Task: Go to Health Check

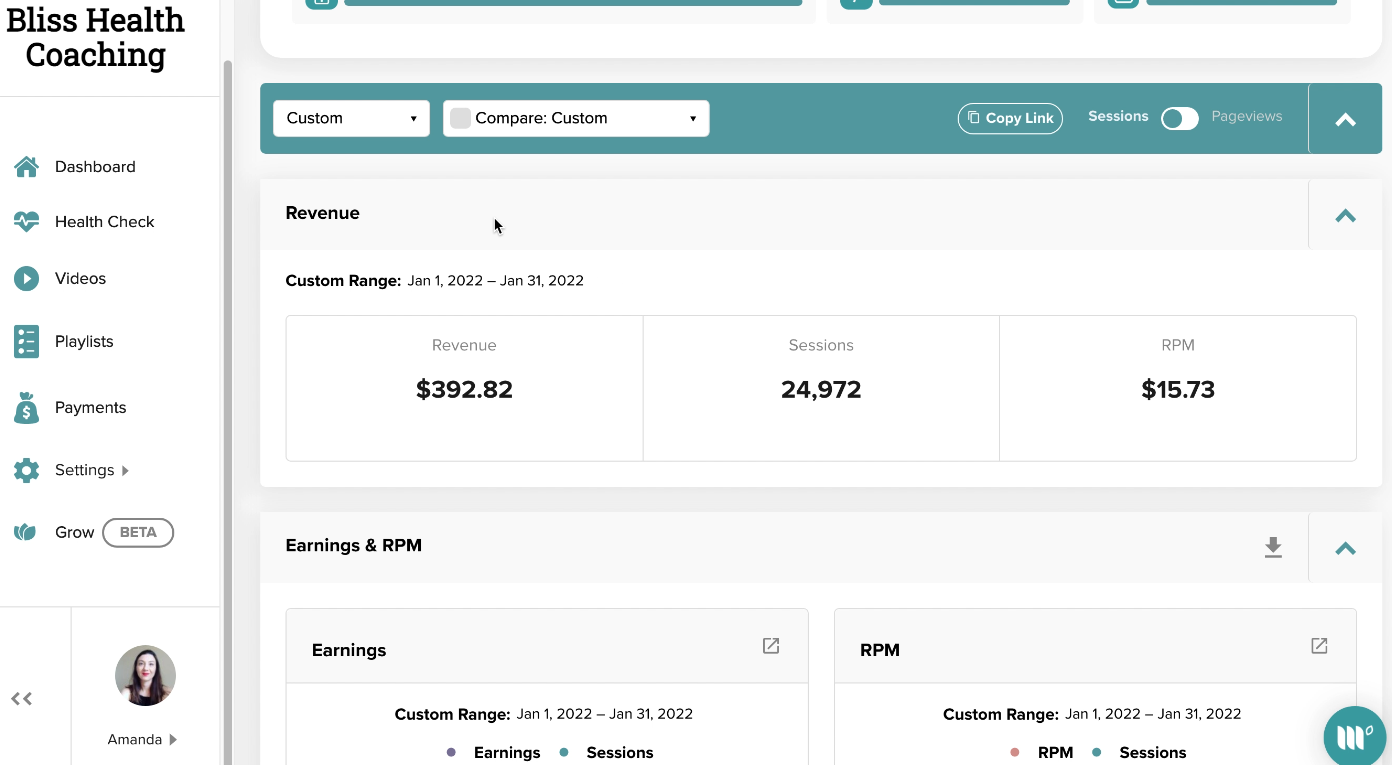Action: pyautogui.click(x=105, y=222)
